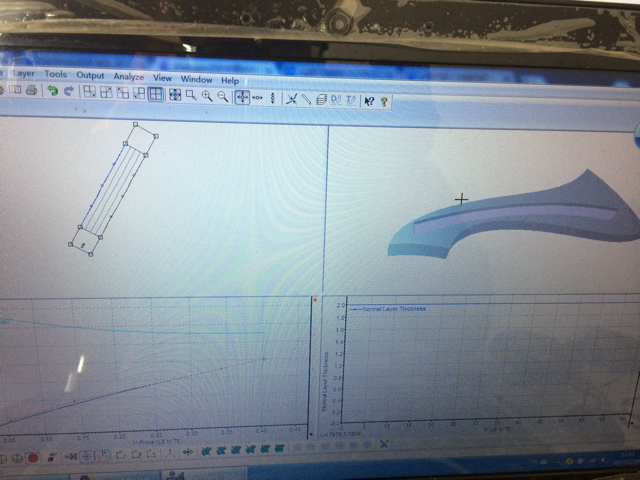
Task: Click the three-axis triad icon
Action: (170, 453)
